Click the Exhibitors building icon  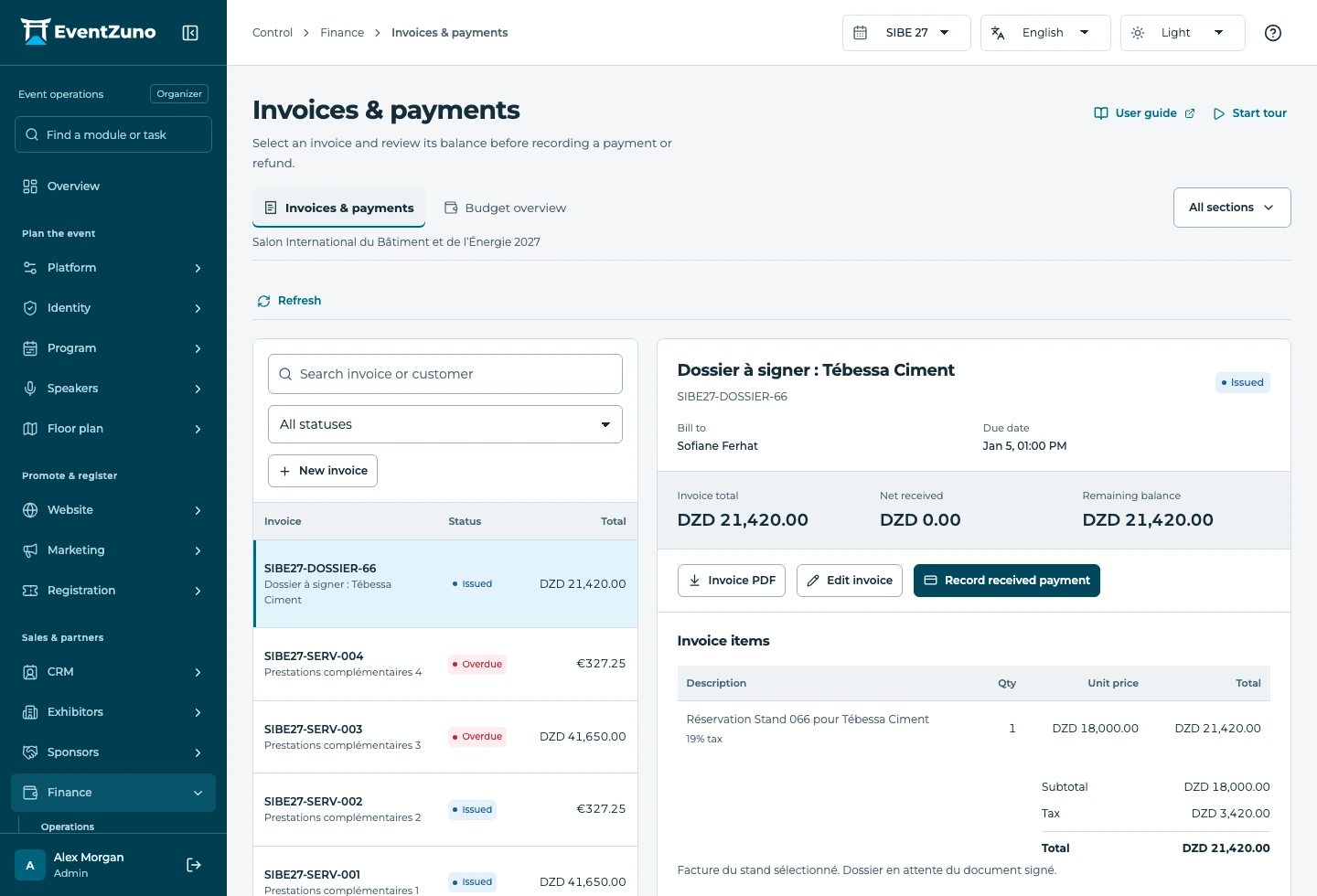[30, 712]
